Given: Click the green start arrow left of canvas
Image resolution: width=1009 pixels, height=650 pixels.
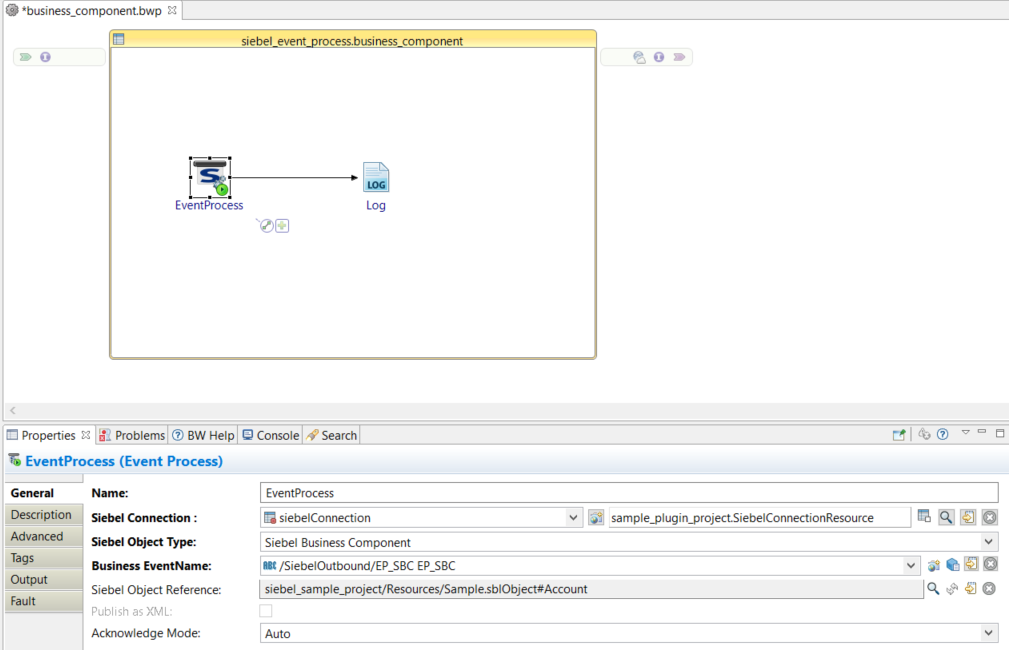Looking at the screenshot, I should [x=26, y=57].
